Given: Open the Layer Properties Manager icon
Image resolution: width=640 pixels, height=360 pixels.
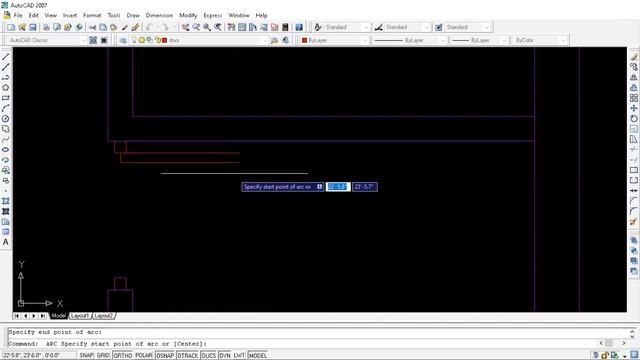Looking at the screenshot, I should point(123,40).
